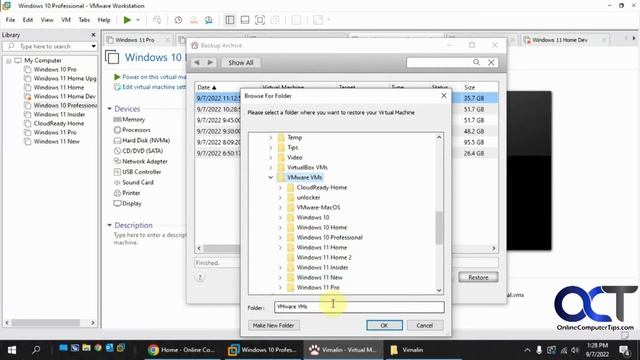
Task: Open the File menu
Action: coord(10,20)
